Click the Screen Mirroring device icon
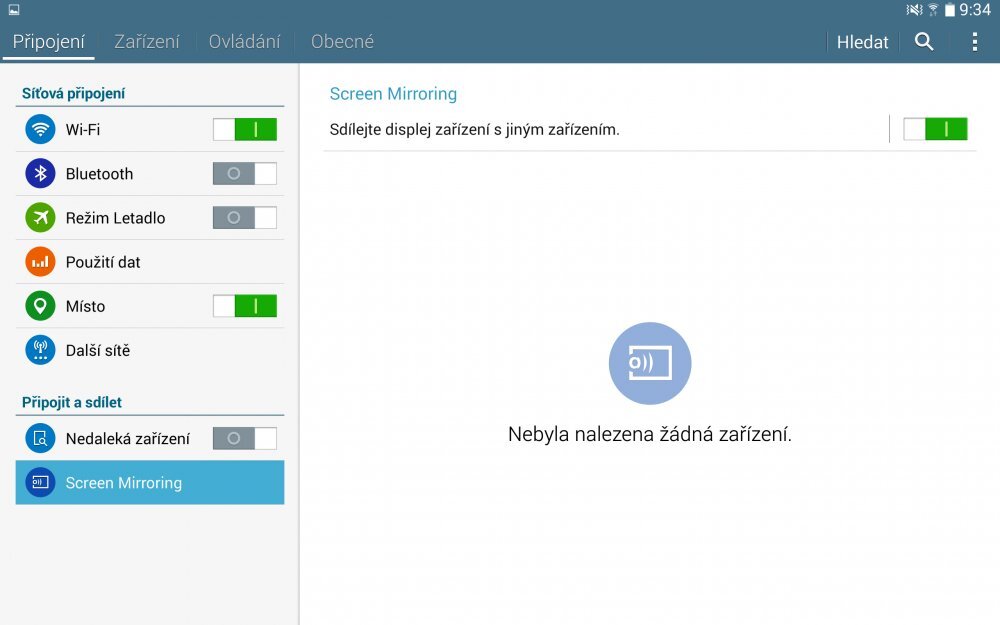 coord(39,482)
